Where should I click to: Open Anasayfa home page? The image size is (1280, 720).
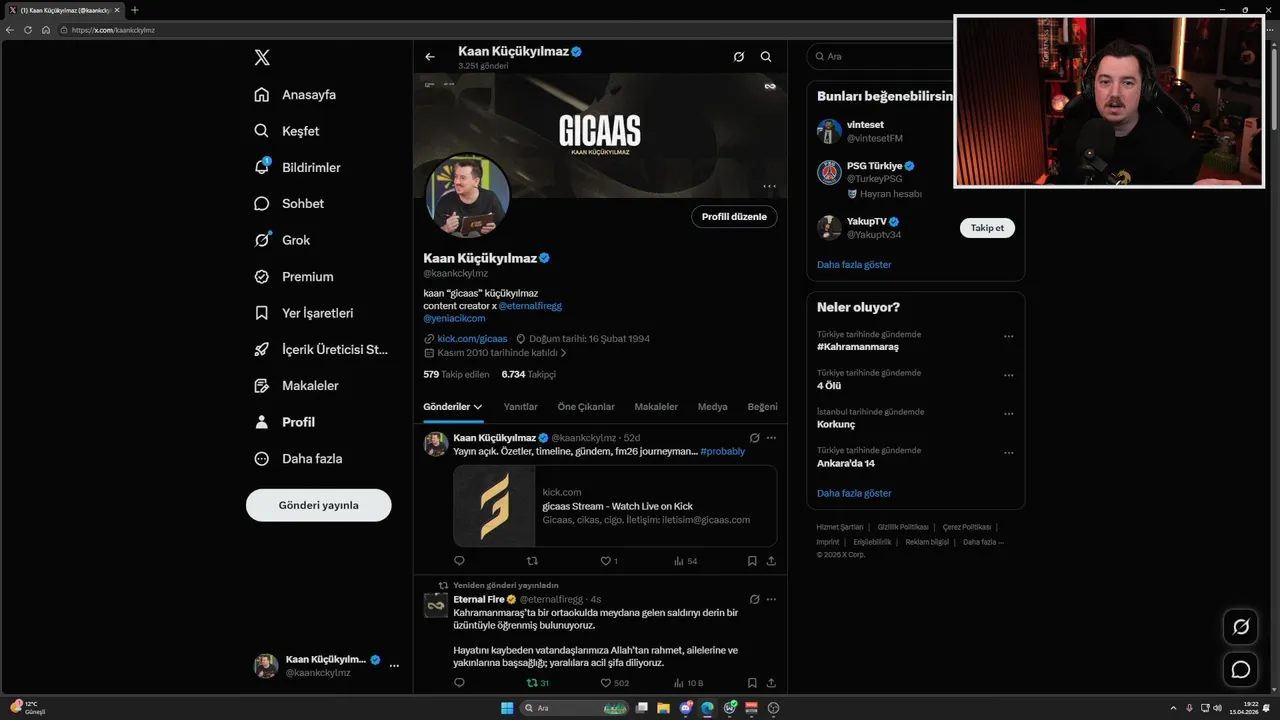click(295, 95)
